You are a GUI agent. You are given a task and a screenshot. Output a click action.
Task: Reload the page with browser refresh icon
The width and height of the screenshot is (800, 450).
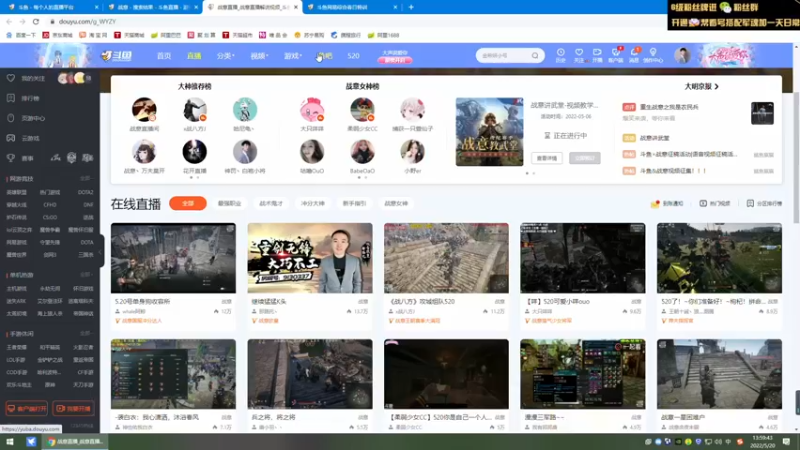tap(36, 21)
